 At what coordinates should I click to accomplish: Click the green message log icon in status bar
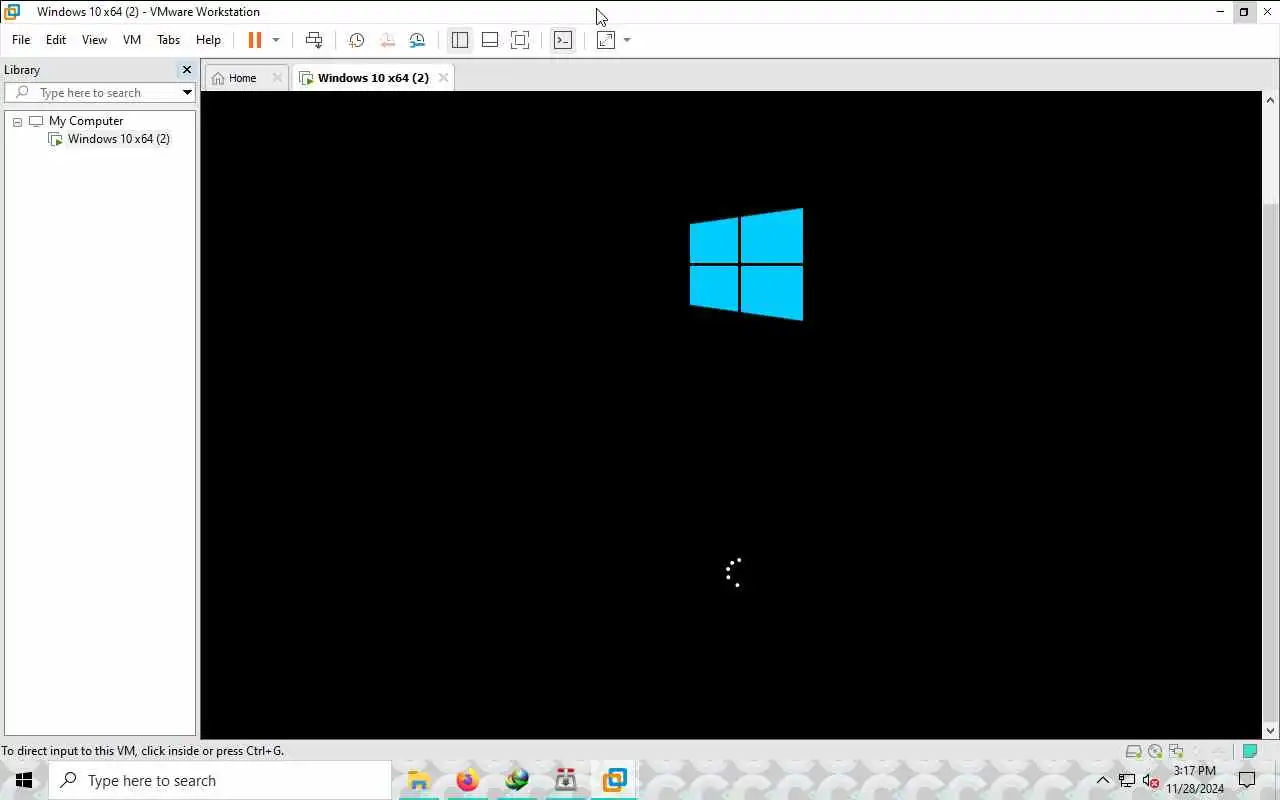(1250, 751)
